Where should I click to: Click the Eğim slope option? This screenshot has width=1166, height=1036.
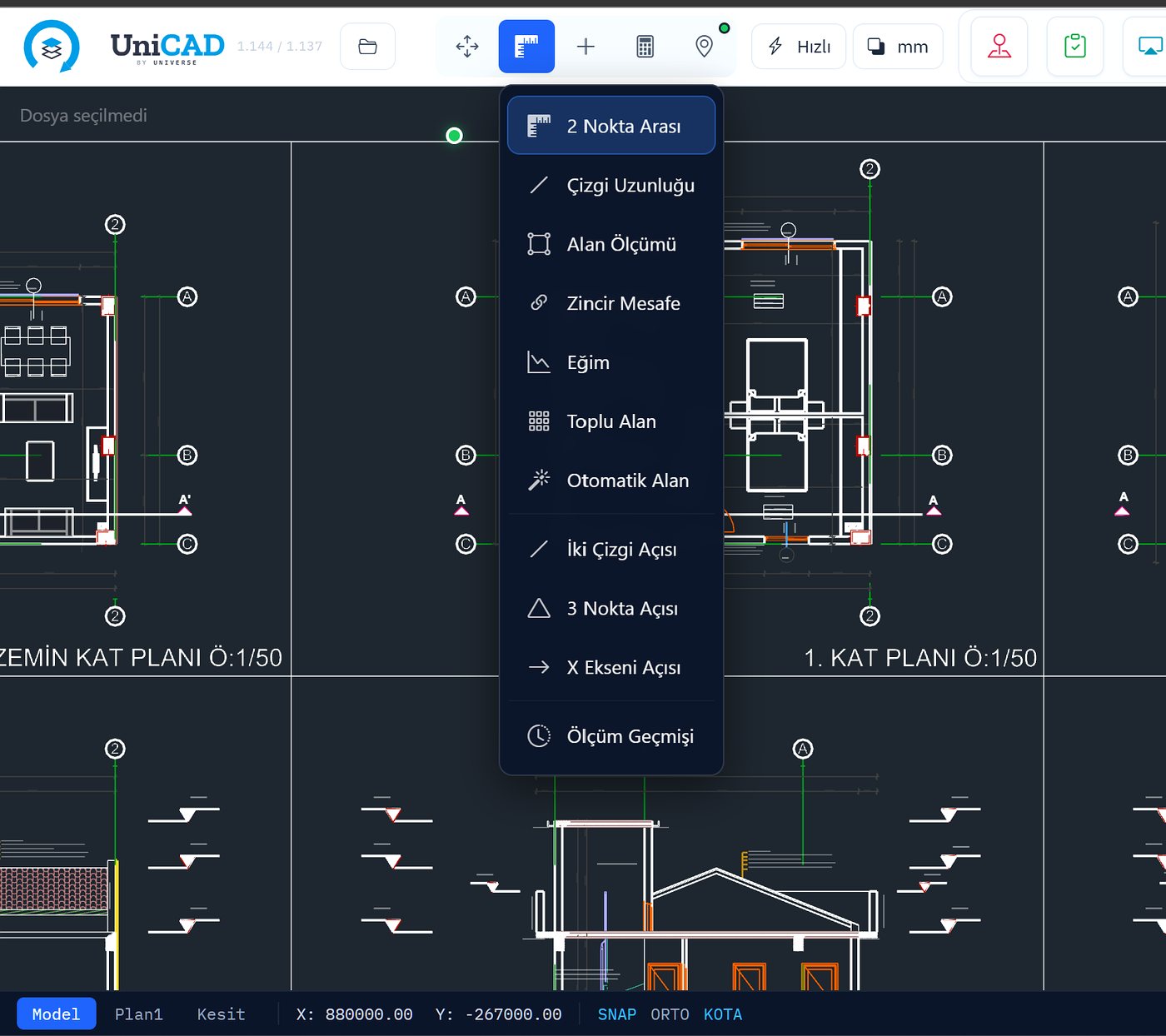pos(611,362)
